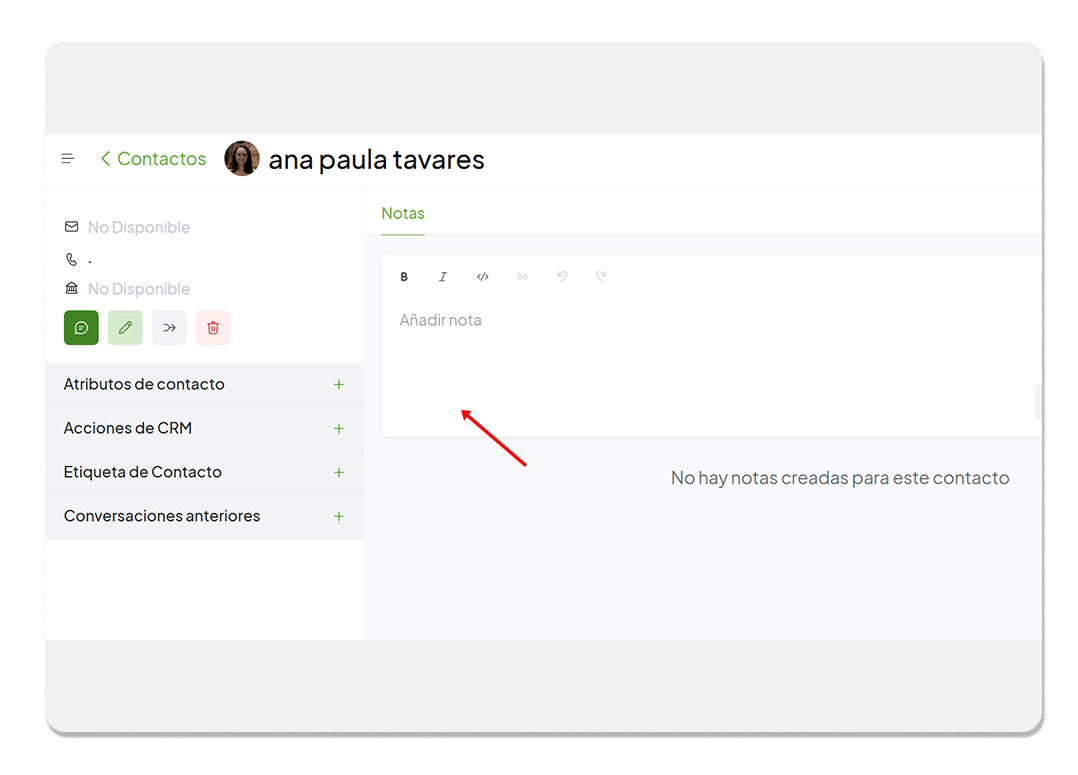This screenshot has width=1078, height=775.
Task: Toggle bold formatting in note editor
Action: (x=405, y=277)
